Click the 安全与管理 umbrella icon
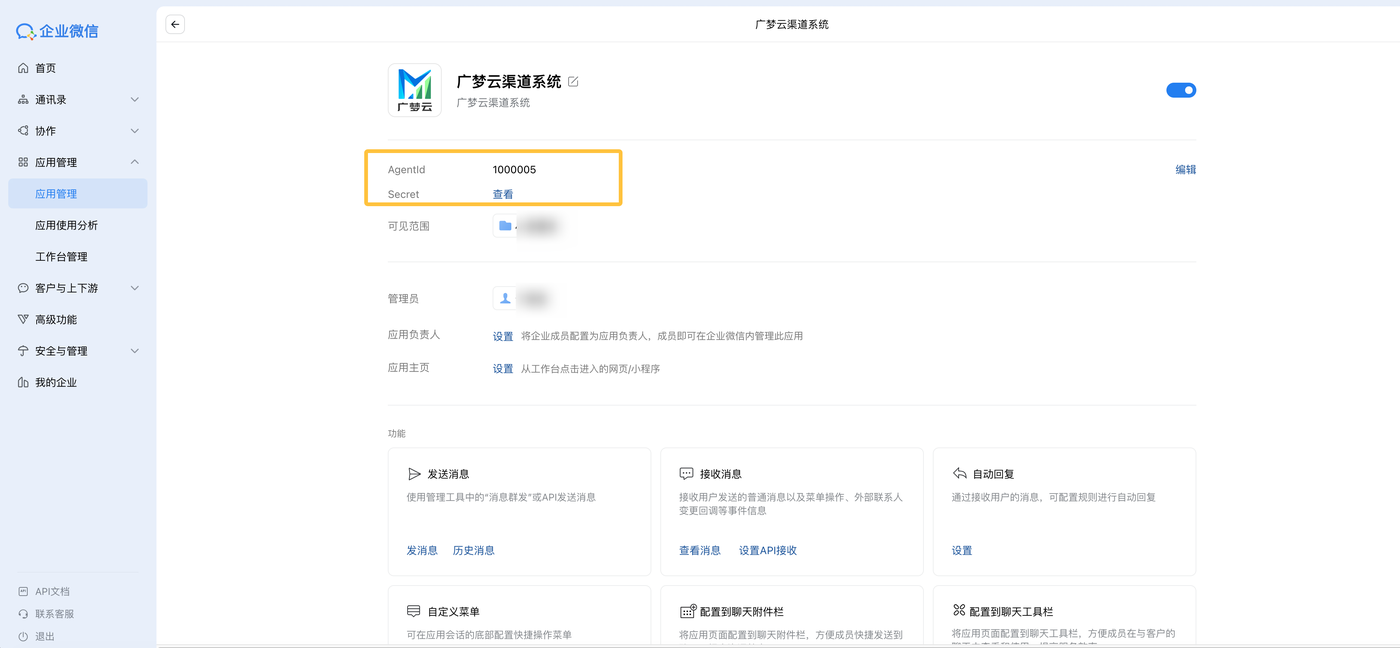The width and height of the screenshot is (1400, 648). click(x=23, y=351)
